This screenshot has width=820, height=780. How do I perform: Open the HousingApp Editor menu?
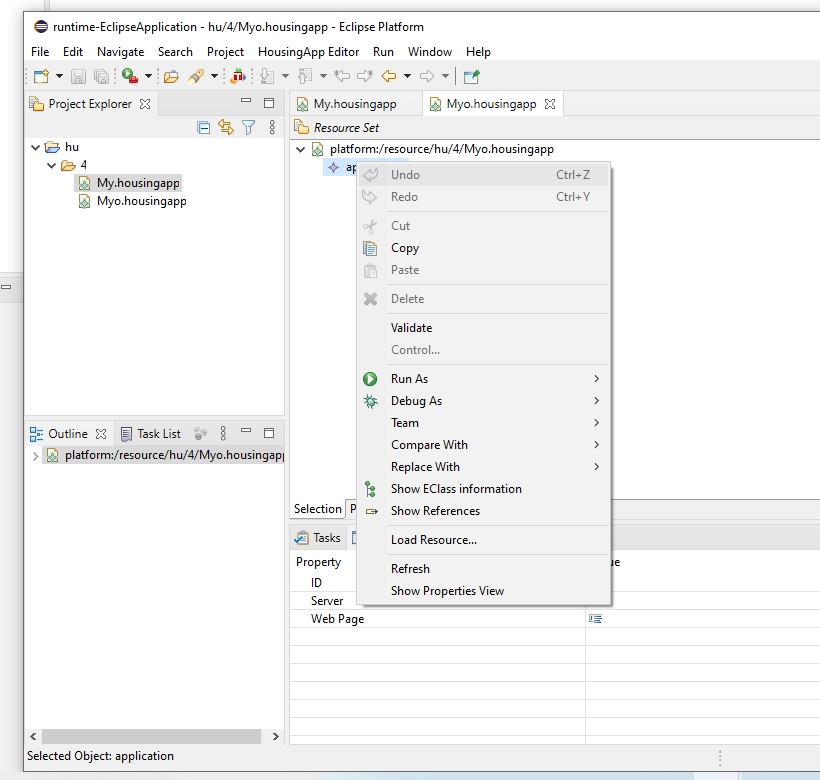point(309,52)
